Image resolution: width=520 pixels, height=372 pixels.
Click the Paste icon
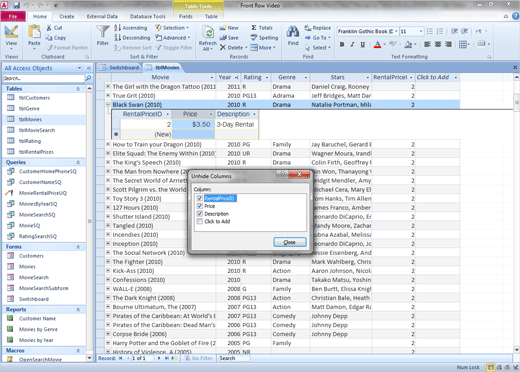point(34,32)
